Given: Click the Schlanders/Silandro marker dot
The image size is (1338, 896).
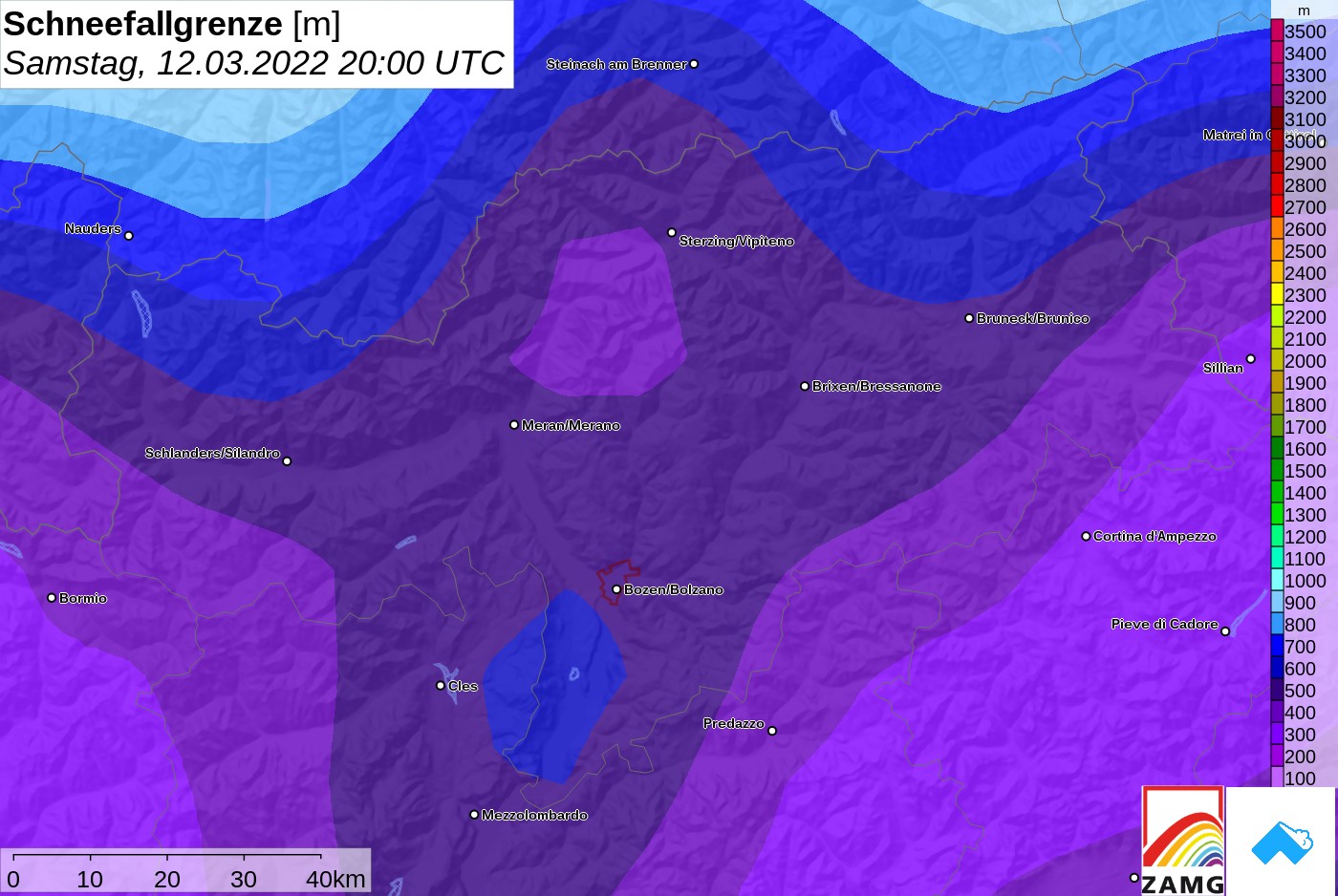Looking at the screenshot, I should coord(287,461).
